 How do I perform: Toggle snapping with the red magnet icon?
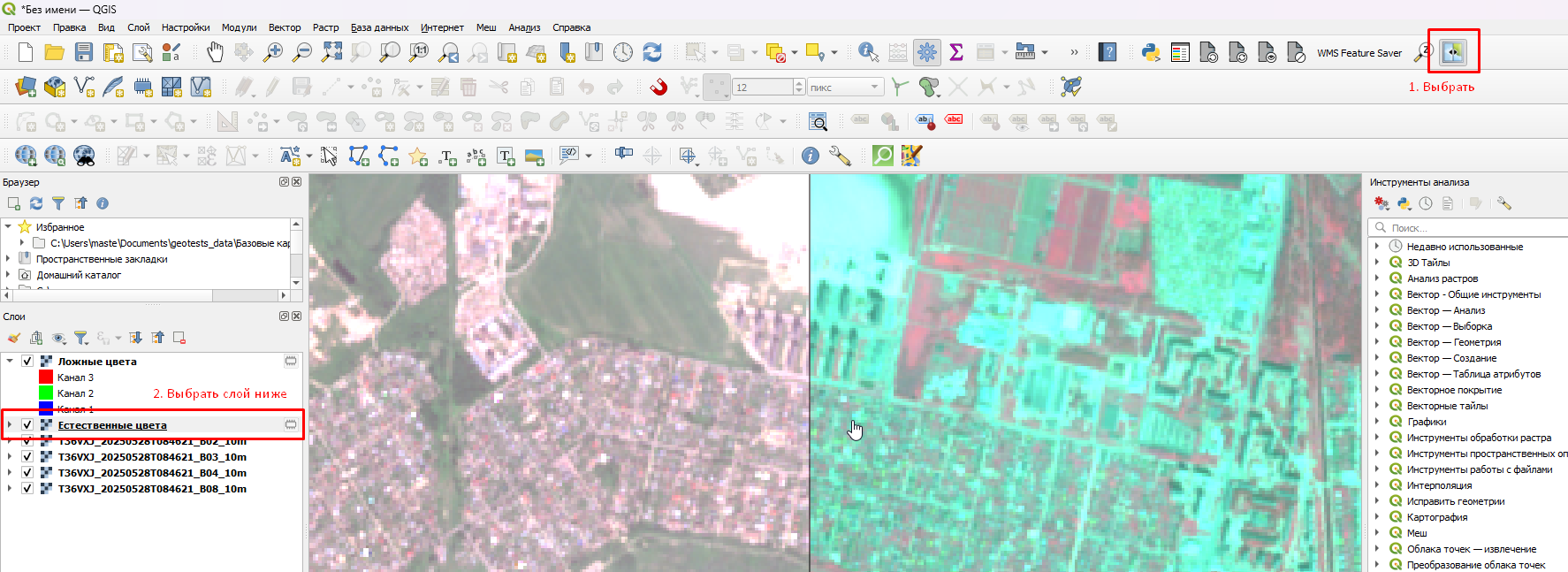pyautogui.click(x=658, y=87)
